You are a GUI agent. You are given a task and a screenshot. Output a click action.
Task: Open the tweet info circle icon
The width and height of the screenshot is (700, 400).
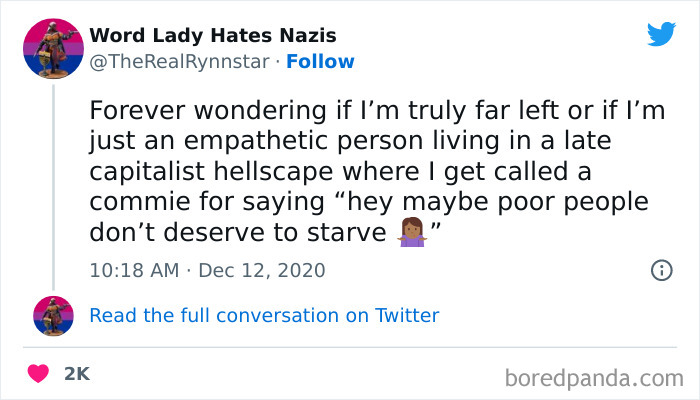(661, 270)
